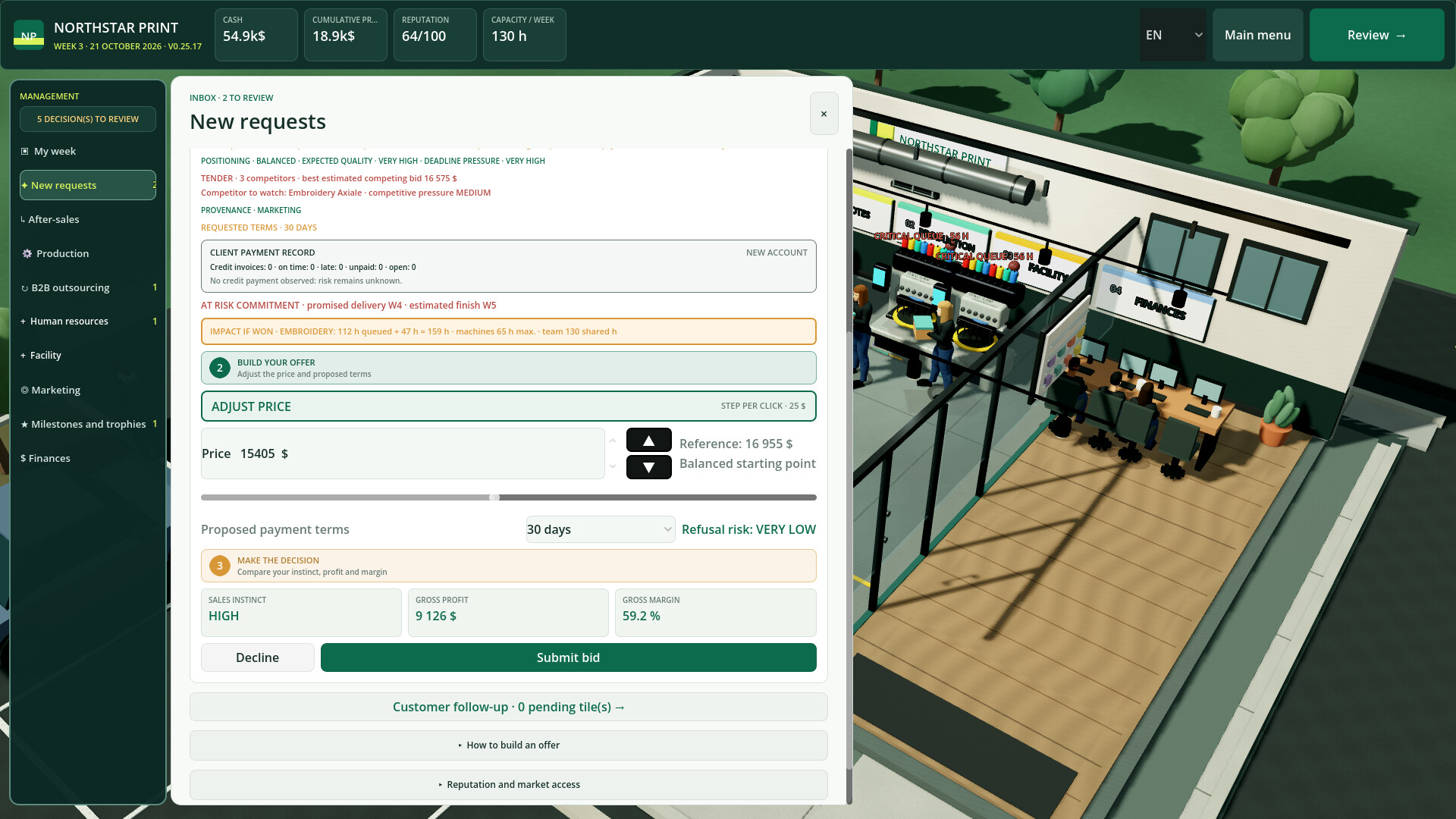Expand Reputation and market access
Image resolution: width=1456 pixels, height=819 pixels.
click(x=509, y=785)
